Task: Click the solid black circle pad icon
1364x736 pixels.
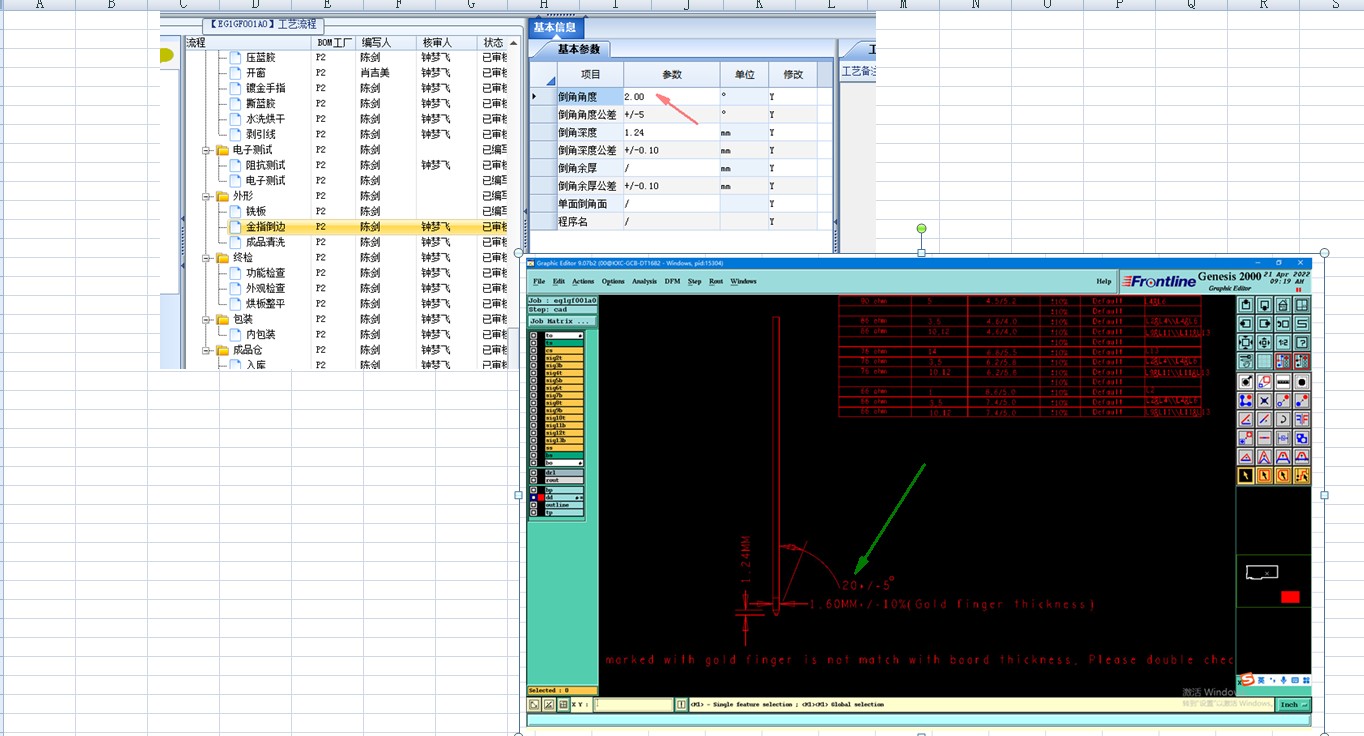Action: [1303, 381]
